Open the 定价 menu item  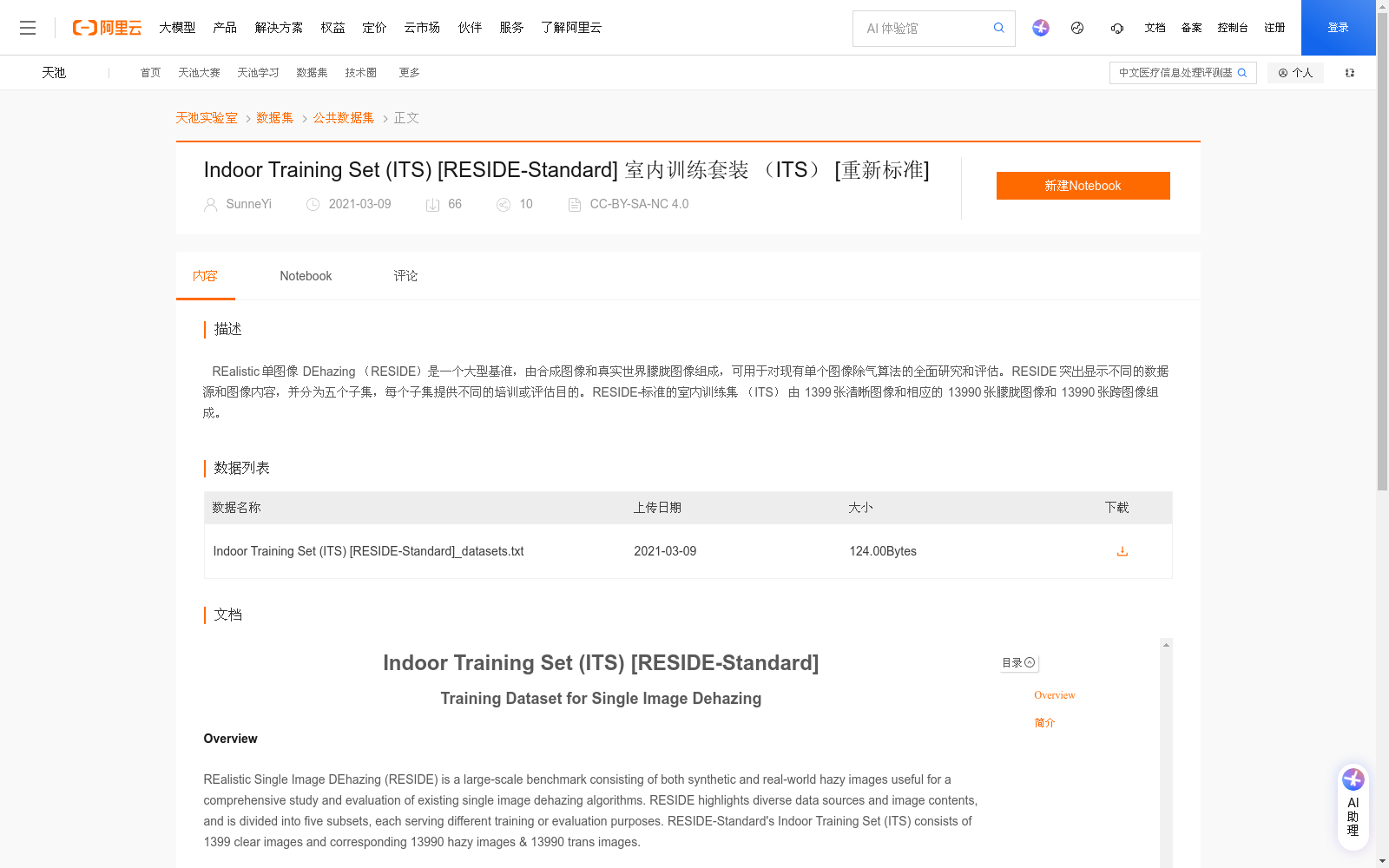pos(374,28)
